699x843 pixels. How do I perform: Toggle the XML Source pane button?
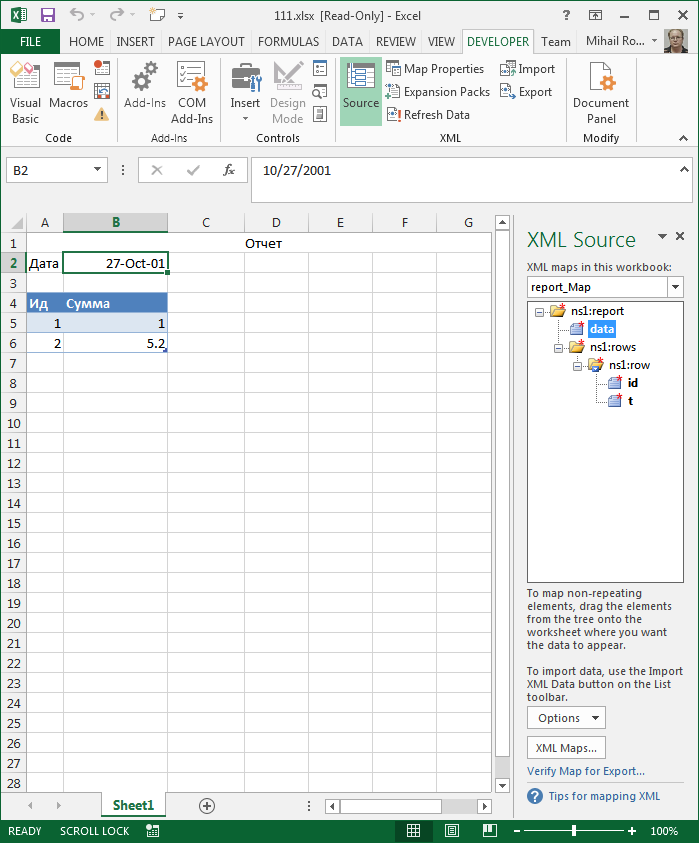click(x=360, y=91)
